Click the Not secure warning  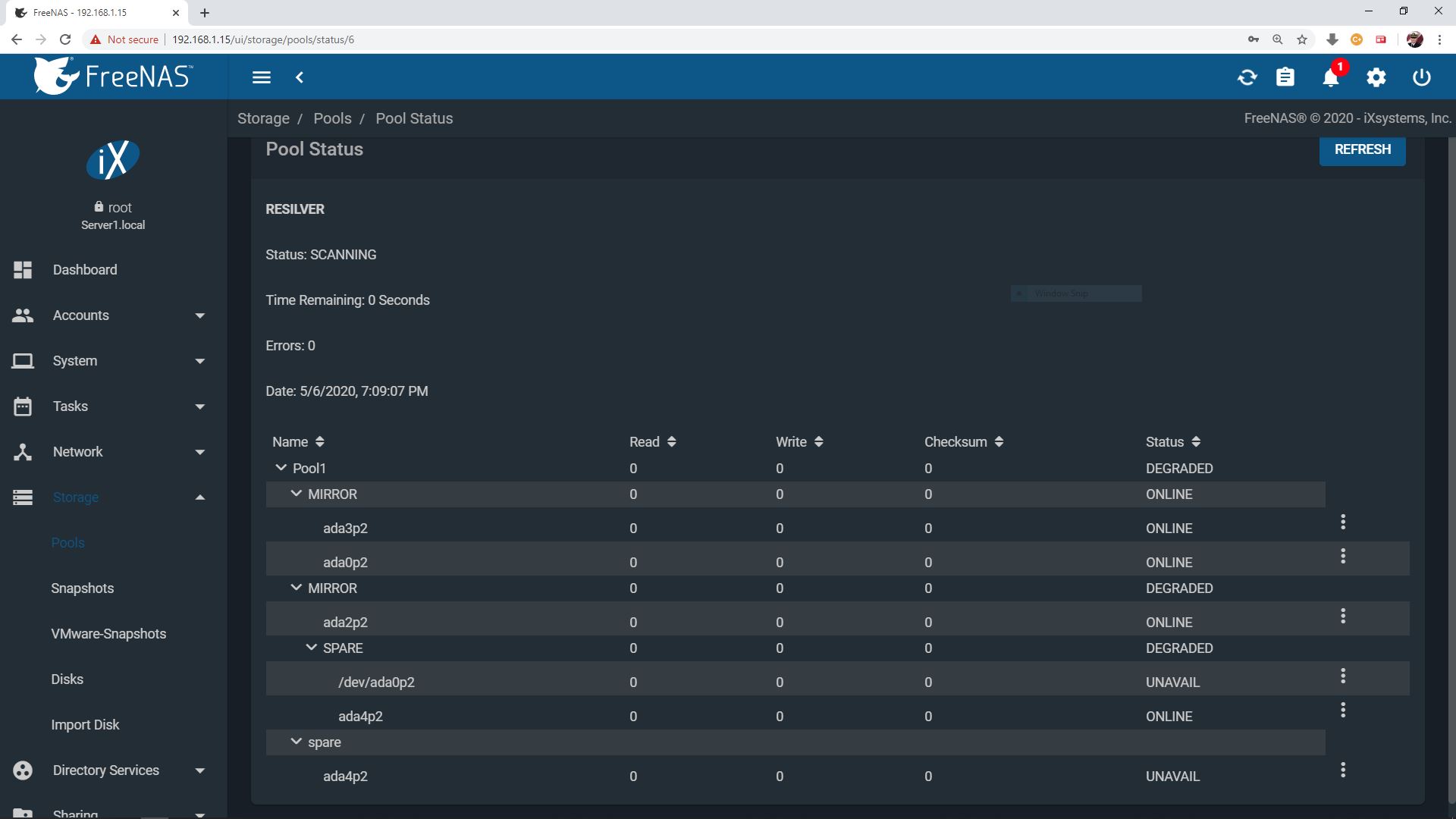[124, 39]
